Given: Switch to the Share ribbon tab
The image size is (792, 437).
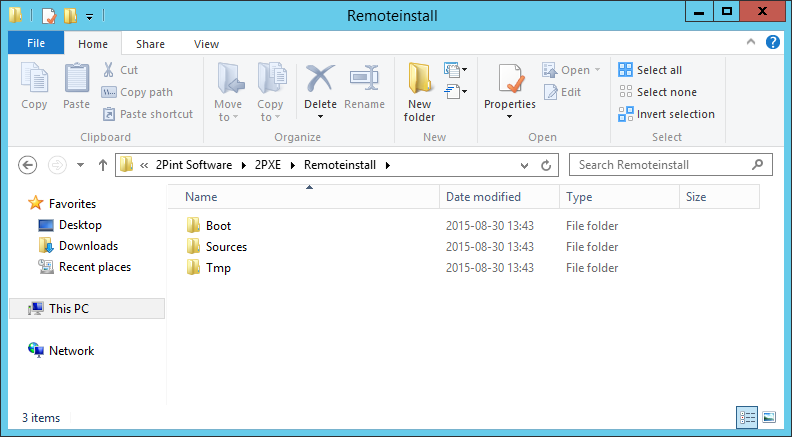Looking at the screenshot, I should point(151,44).
